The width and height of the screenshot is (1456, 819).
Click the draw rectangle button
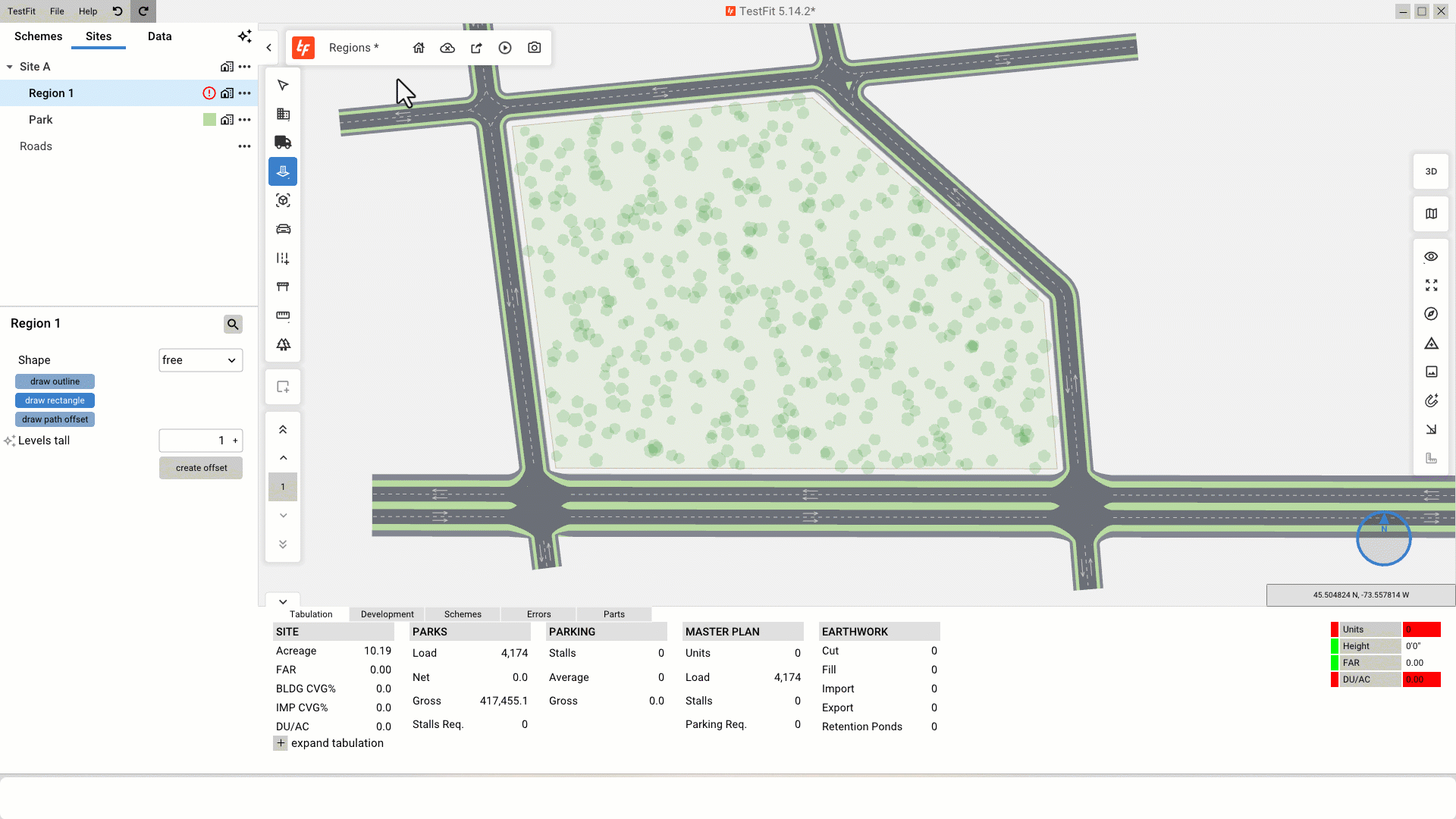coord(55,400)
